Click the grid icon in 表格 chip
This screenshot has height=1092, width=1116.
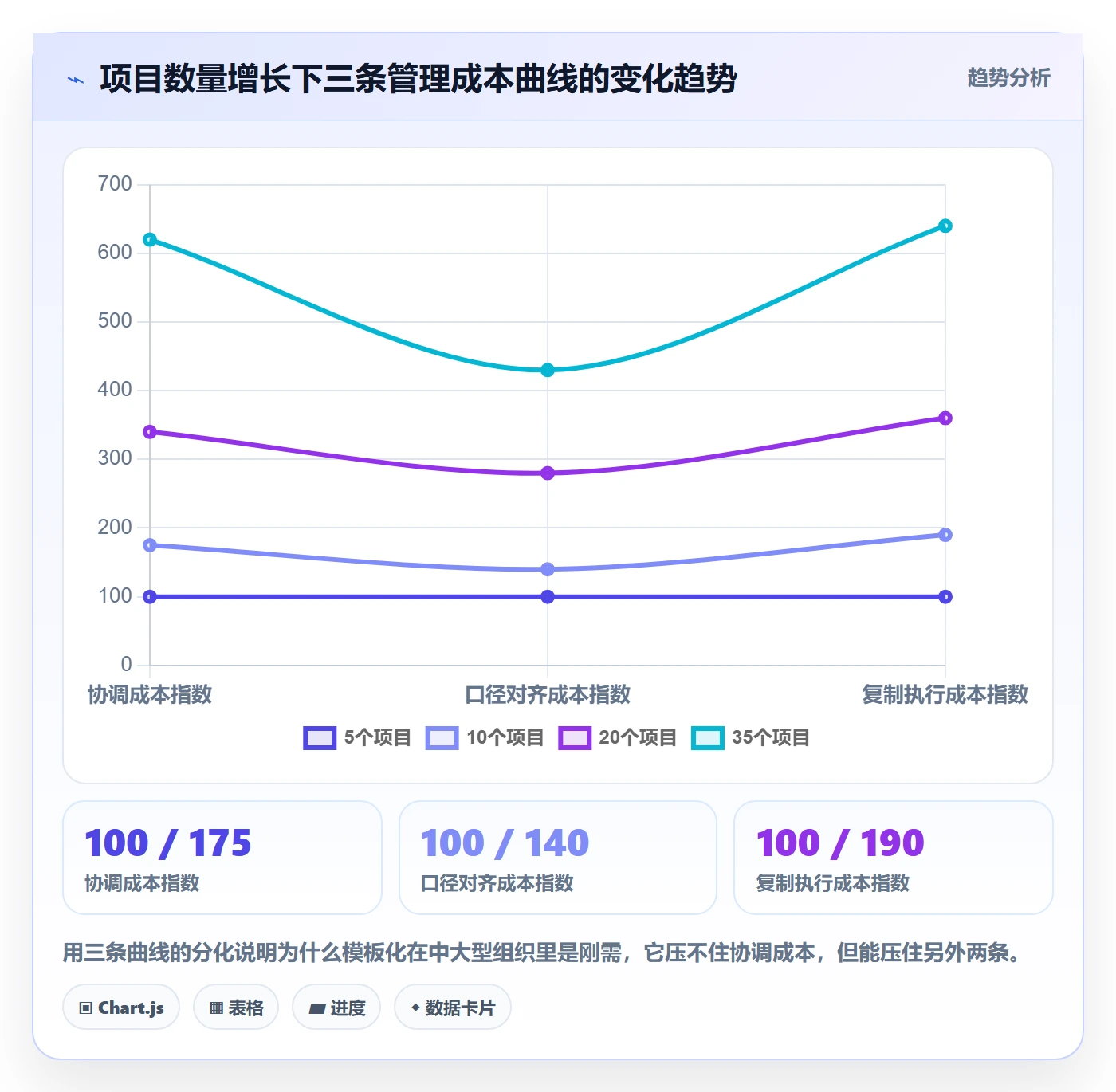coord(216,1008)
